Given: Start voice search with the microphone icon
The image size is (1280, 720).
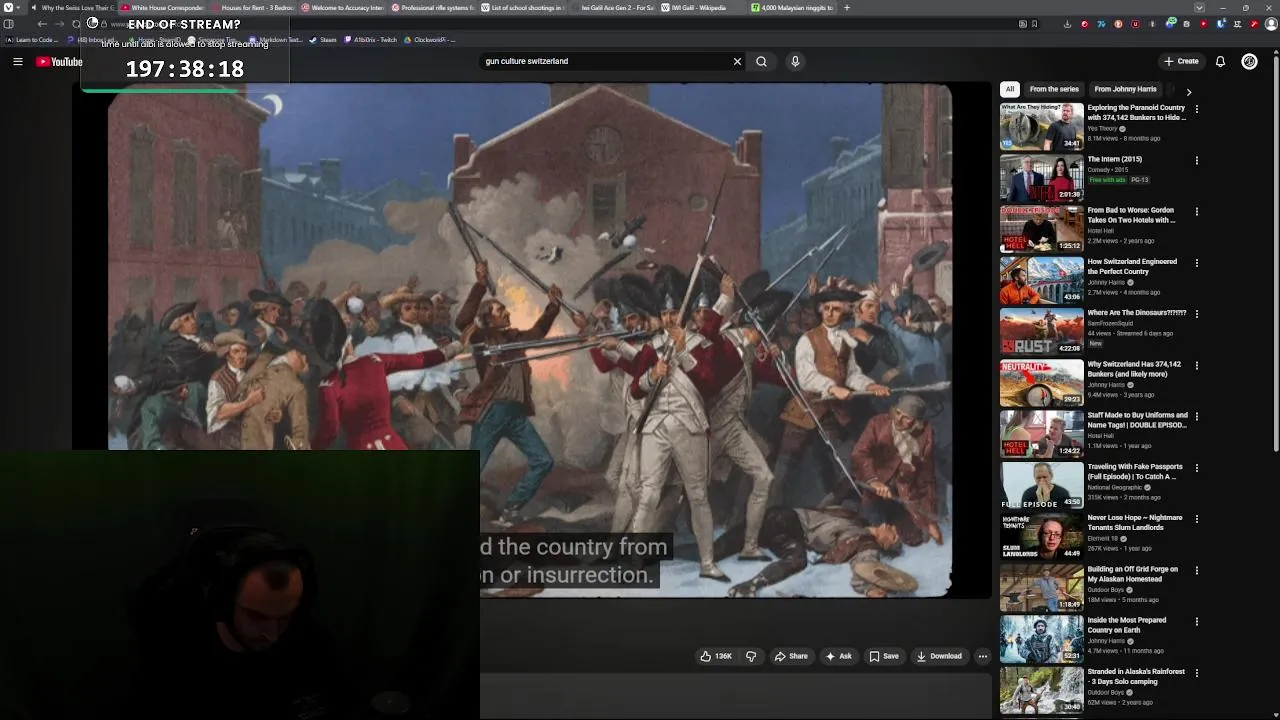Looking at the screenshot, I should tap(795, 61).
